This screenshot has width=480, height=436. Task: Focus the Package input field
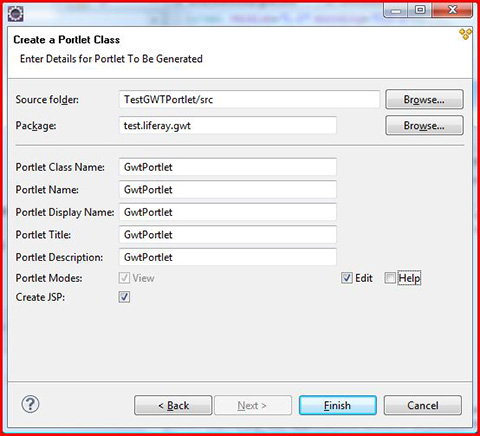[228, 125]
